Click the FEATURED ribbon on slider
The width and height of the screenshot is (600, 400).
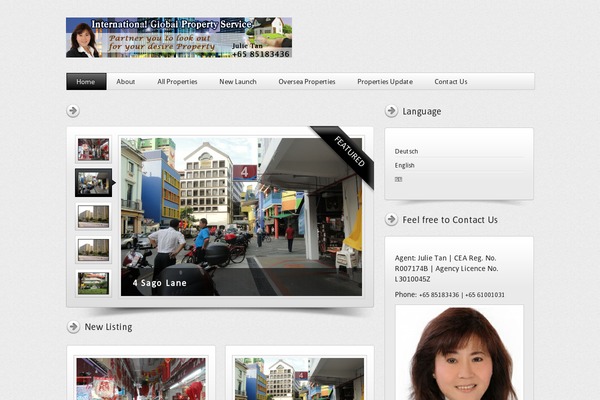[x=347, y=152]
